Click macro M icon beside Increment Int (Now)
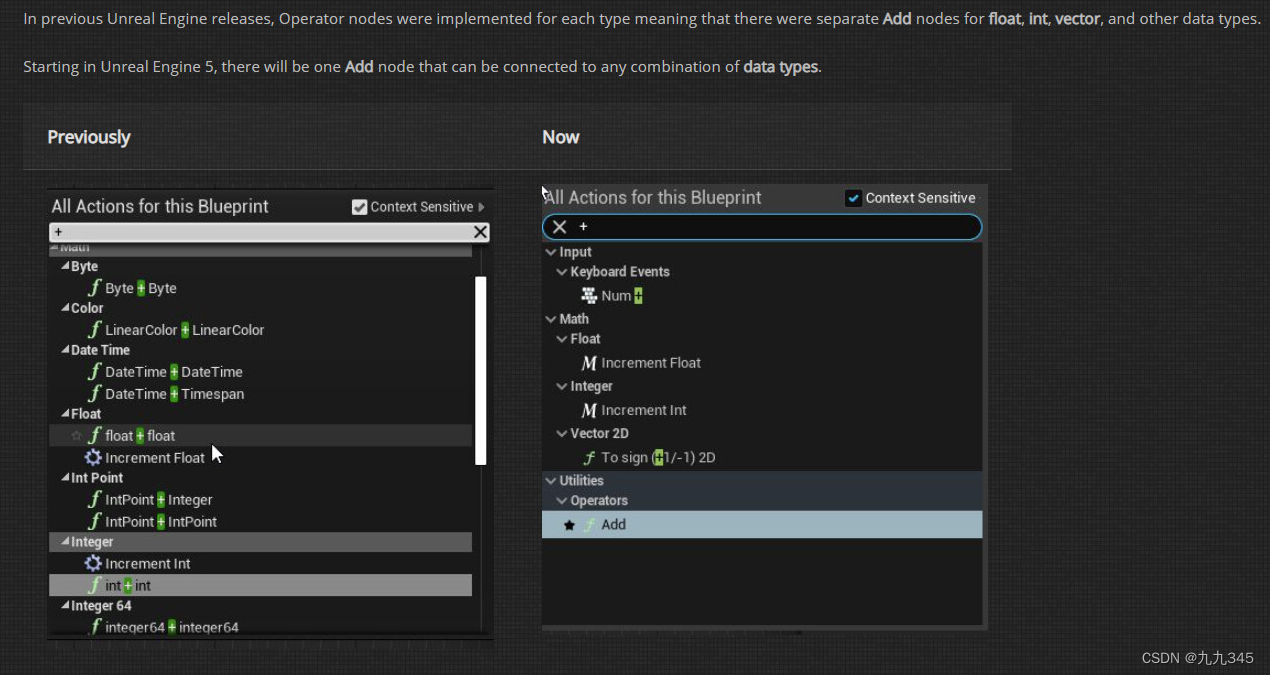The image size is (1270, 675). pyautogui.click(x=589, y=410)
